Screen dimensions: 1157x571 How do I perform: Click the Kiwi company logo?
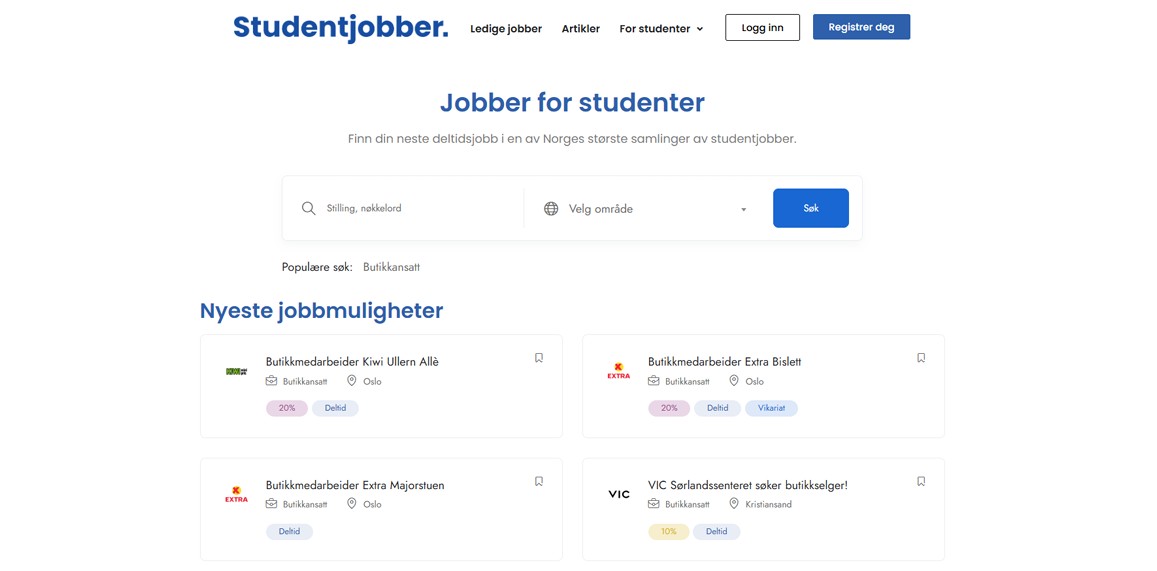point(236,371)
